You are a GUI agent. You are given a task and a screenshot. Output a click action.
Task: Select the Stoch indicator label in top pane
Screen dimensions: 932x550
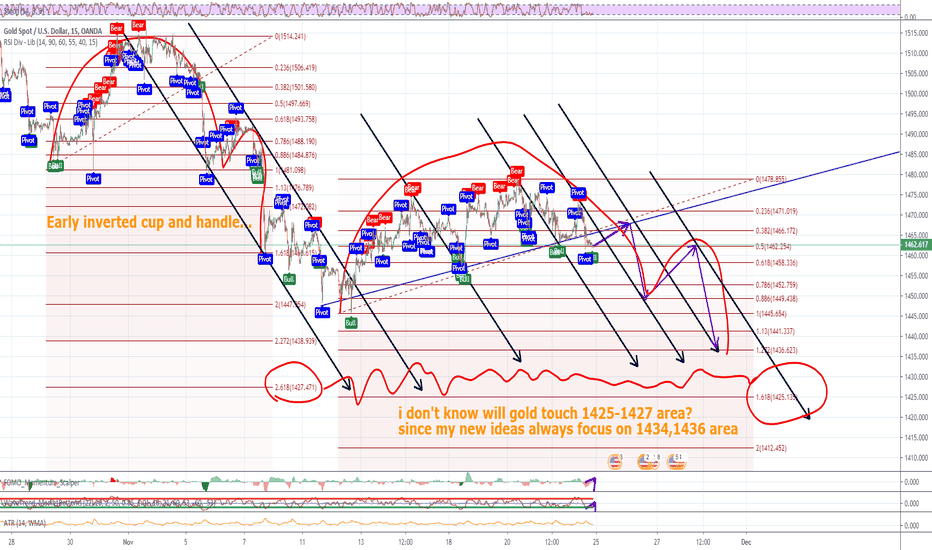coord(23,10)
